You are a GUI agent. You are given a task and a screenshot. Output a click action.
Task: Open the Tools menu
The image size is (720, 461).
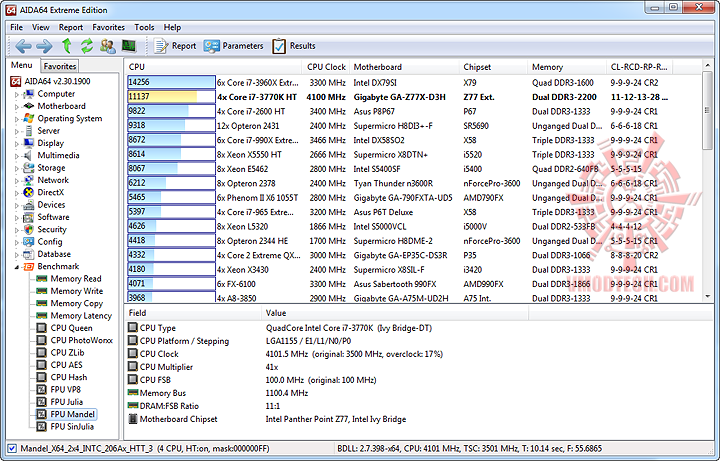(144, 28)
